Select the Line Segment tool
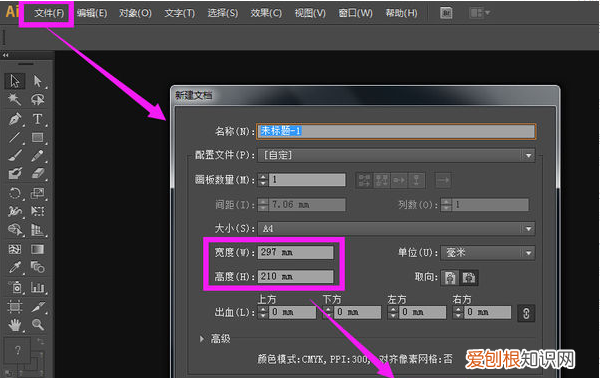Screen dimensions: 600x378 [x=15, y=137]
